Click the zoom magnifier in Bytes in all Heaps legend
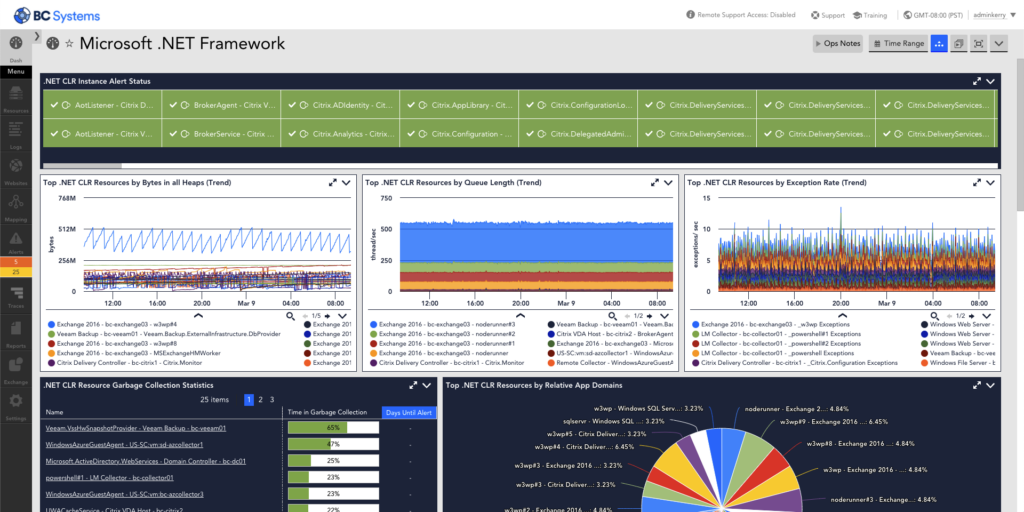This screenshot has height=512, width=1024. (x=291, y=315)
